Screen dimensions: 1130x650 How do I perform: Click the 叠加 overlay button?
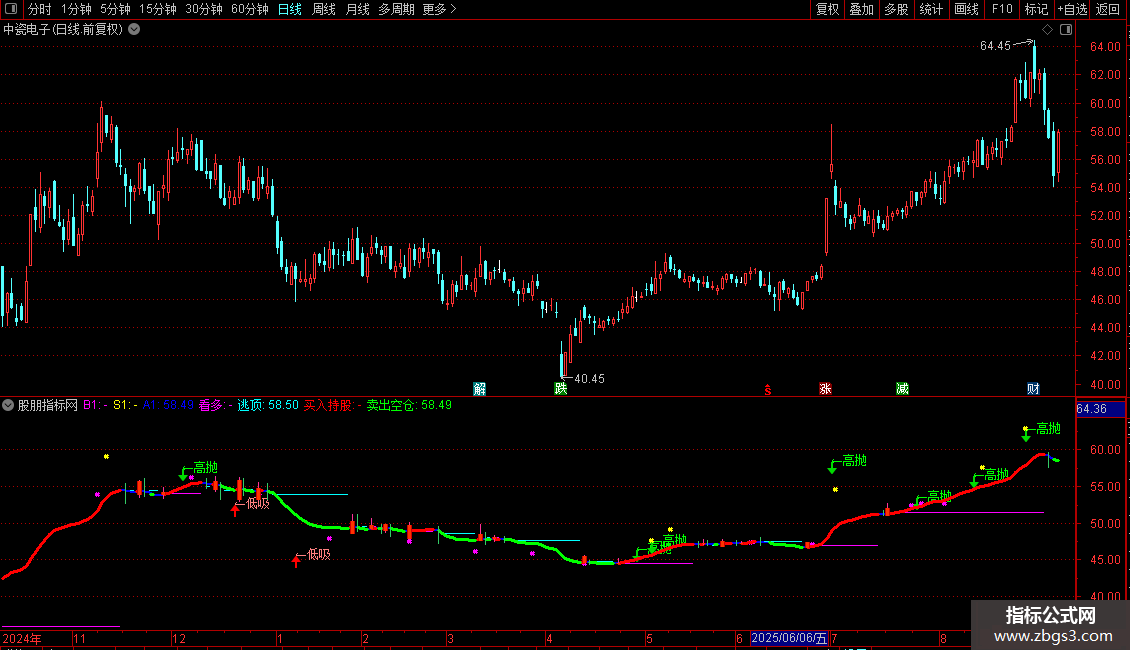pyautogui.click(x=861, y=9)
